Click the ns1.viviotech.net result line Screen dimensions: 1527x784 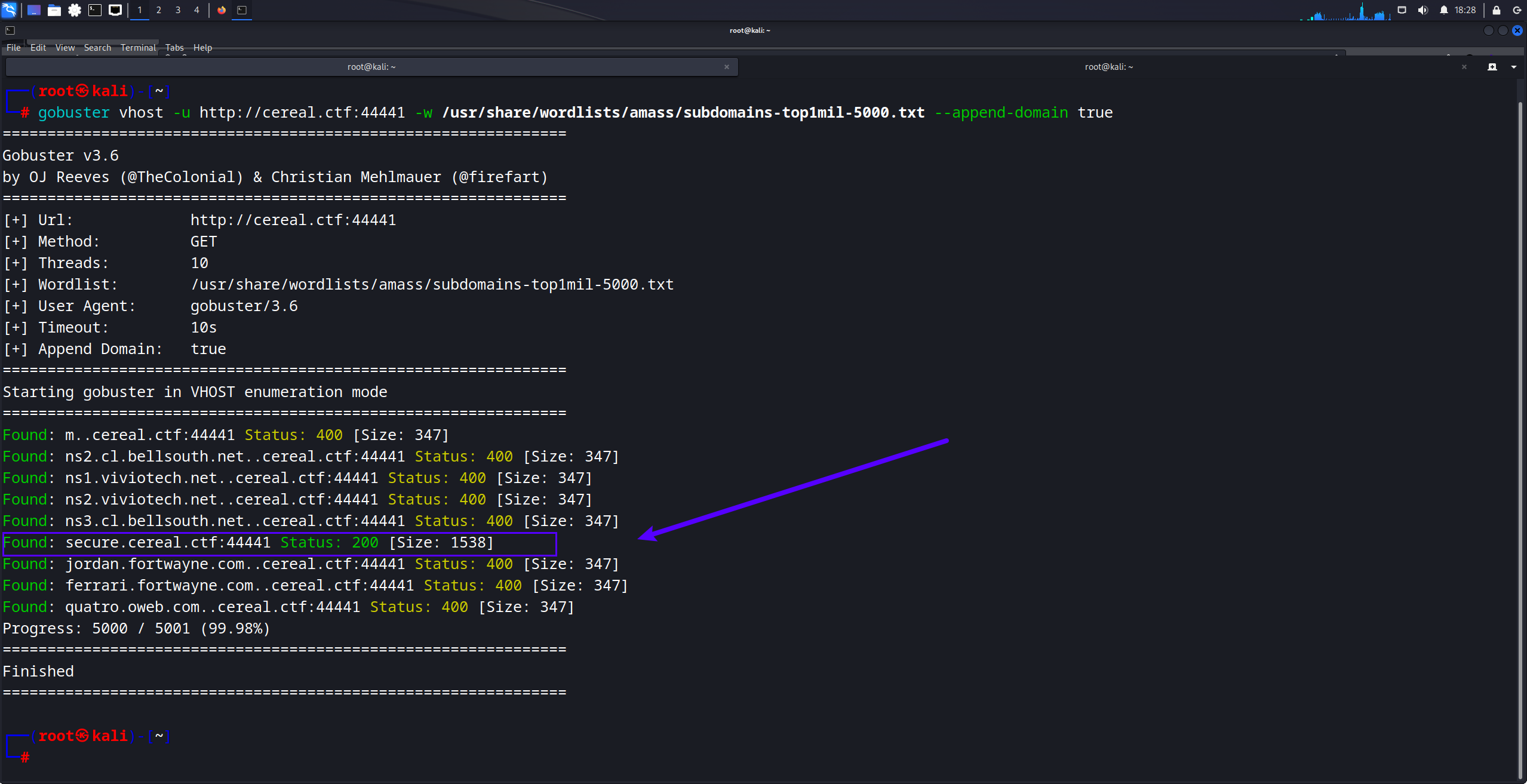[x=297, y=478]
